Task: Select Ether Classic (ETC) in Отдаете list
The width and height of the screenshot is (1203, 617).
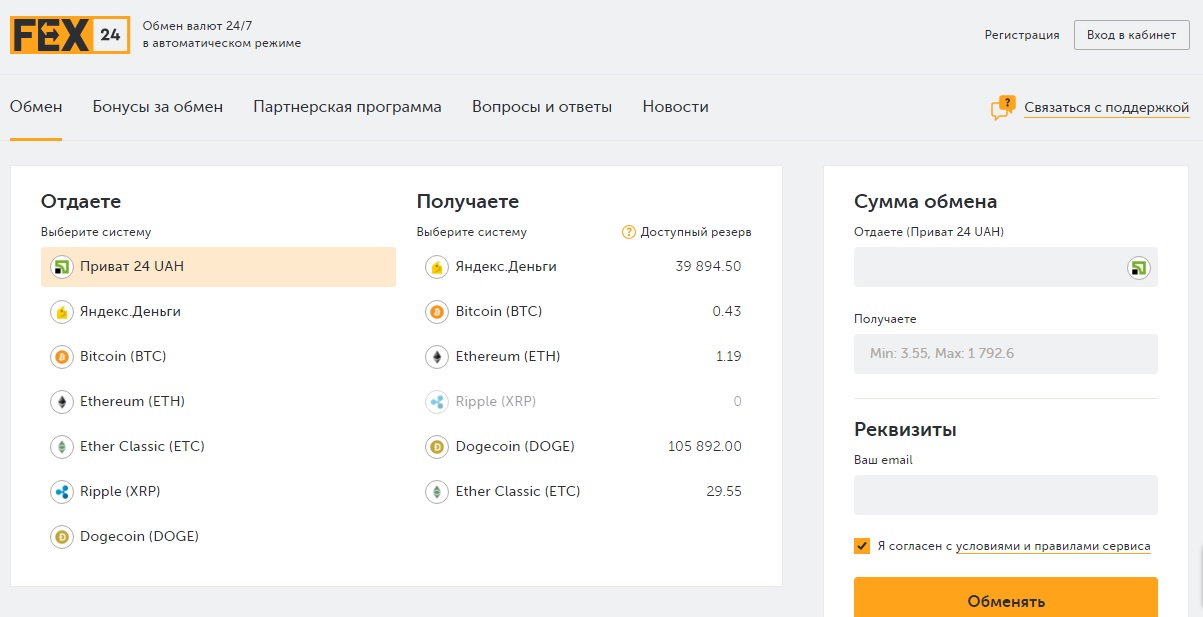Action: (142, 447)
